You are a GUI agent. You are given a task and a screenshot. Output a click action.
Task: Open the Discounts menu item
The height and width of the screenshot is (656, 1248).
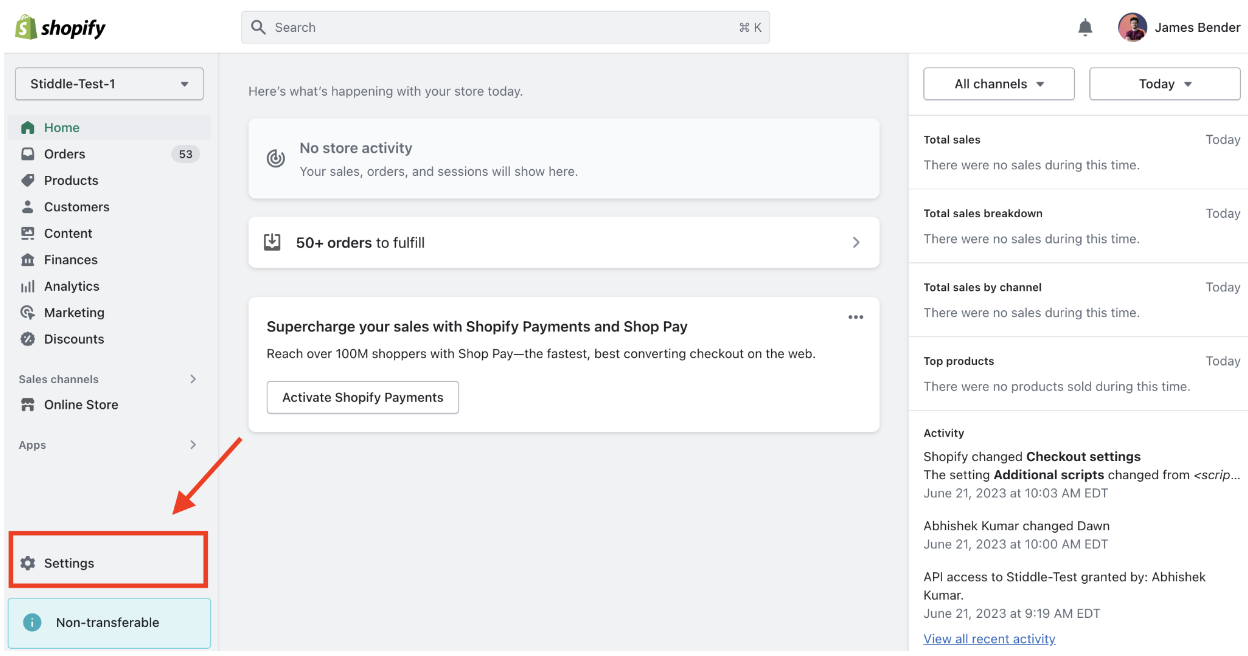[x=109, y=339]
